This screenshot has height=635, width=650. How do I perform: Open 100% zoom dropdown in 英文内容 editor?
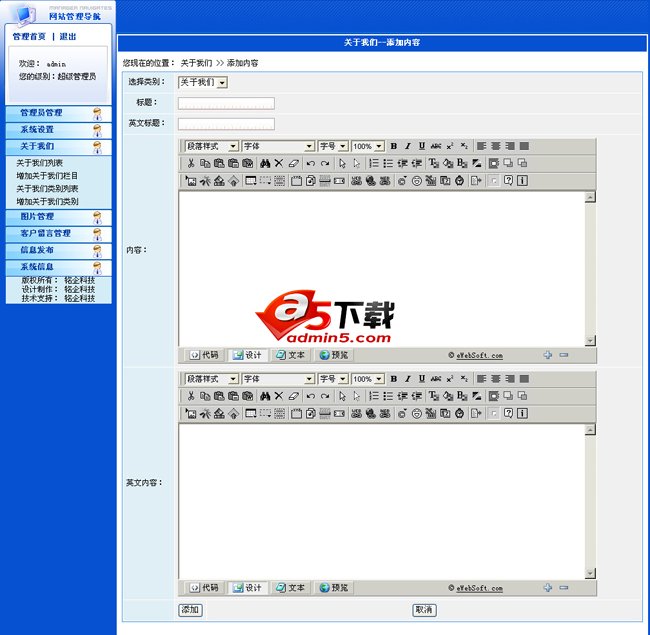(368, 378)
